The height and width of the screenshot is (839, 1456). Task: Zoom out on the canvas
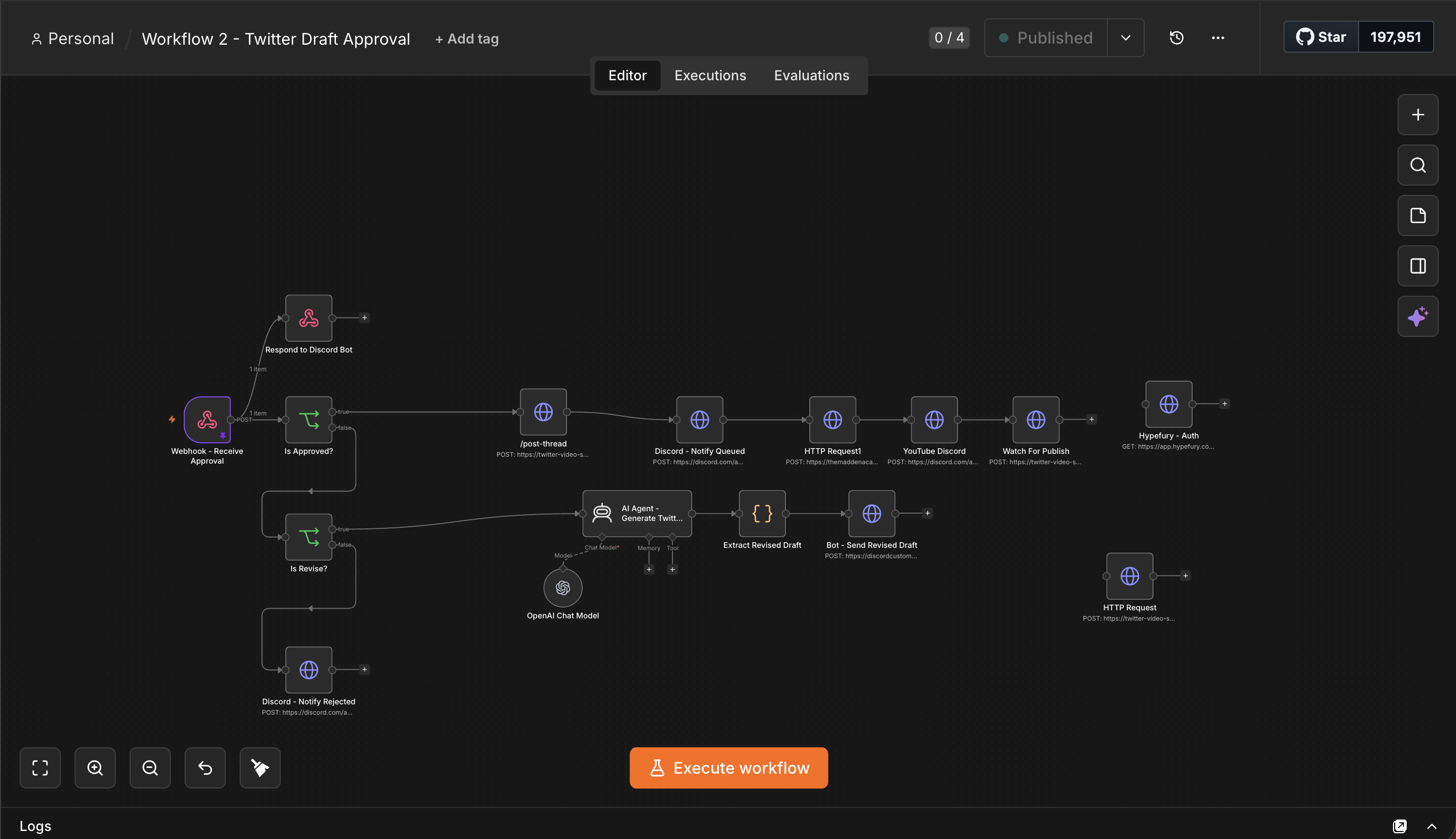pos(150,767)
